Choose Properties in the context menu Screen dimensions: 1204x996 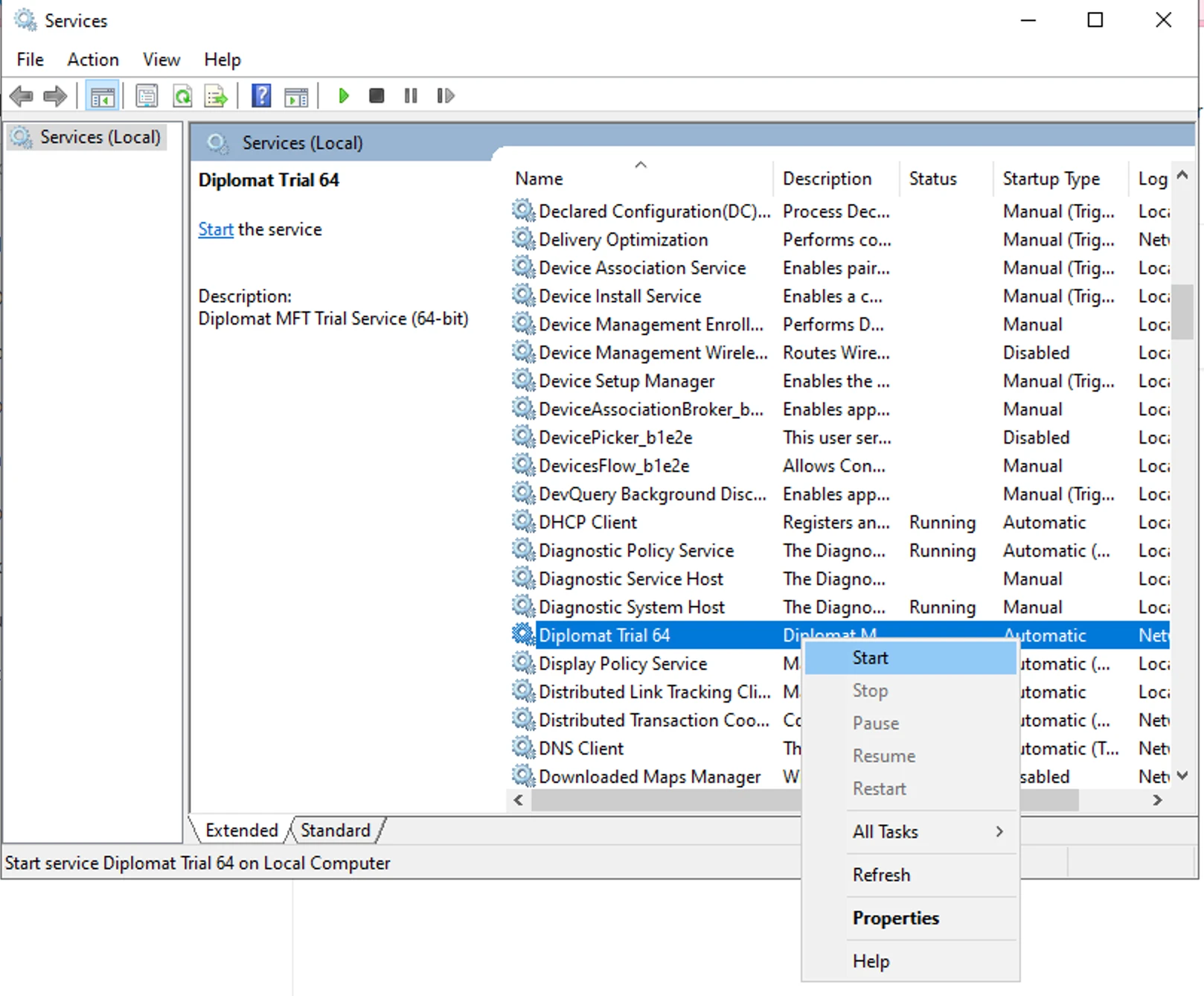coord(910,918)
